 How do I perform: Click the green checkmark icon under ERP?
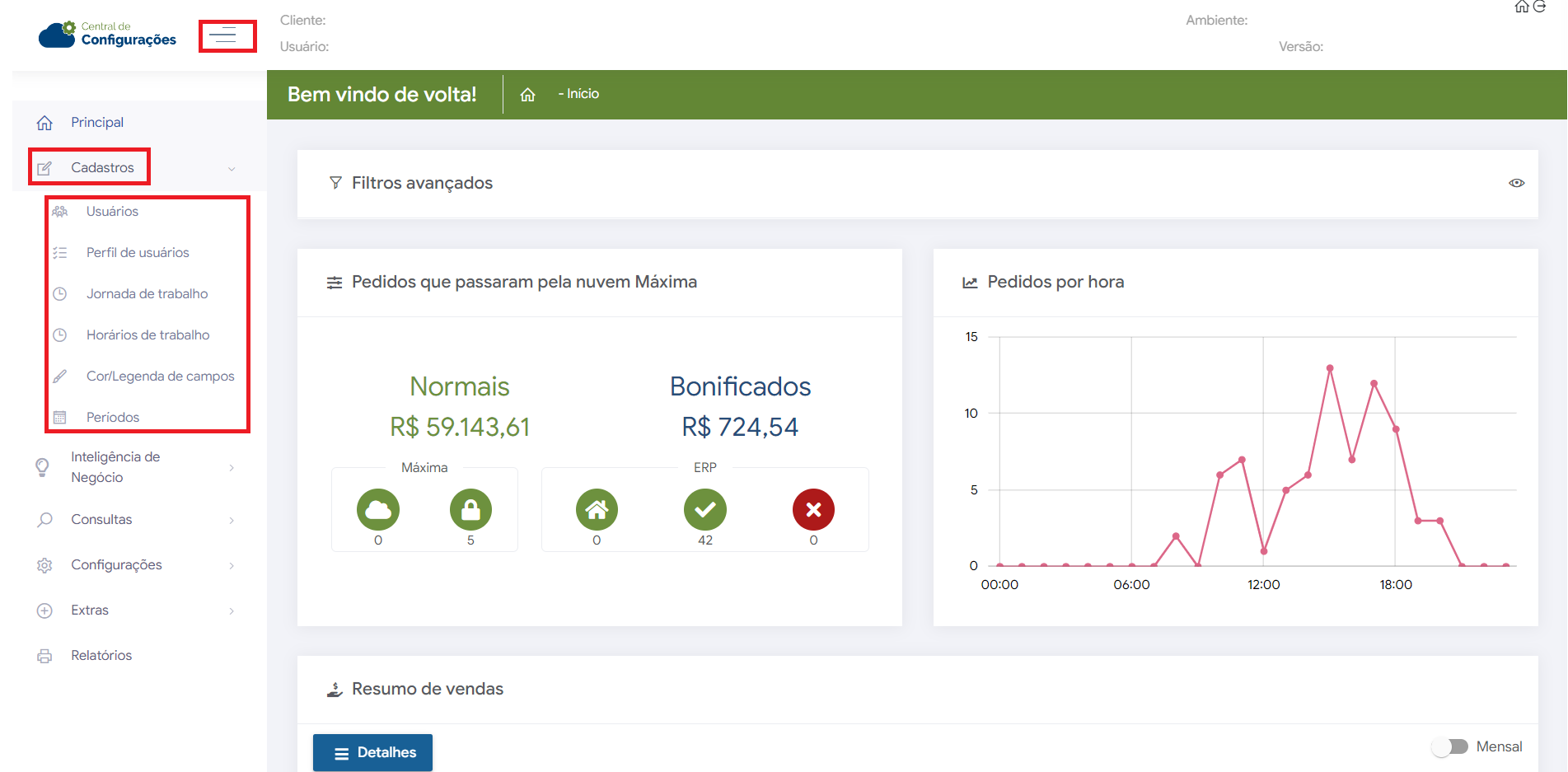704,510
